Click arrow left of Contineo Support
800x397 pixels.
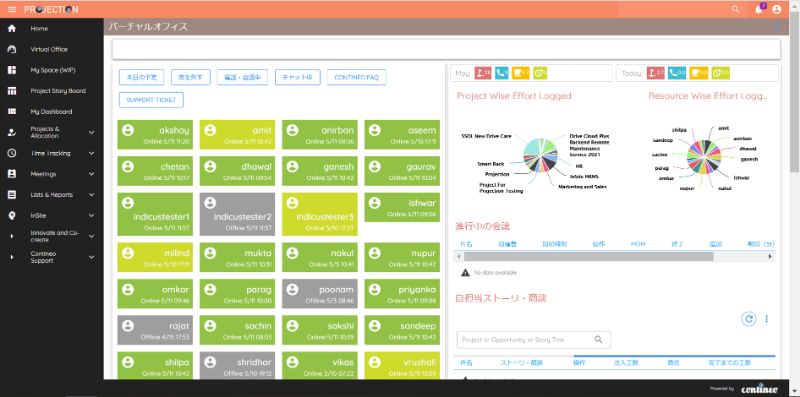(x=12, y=257)
